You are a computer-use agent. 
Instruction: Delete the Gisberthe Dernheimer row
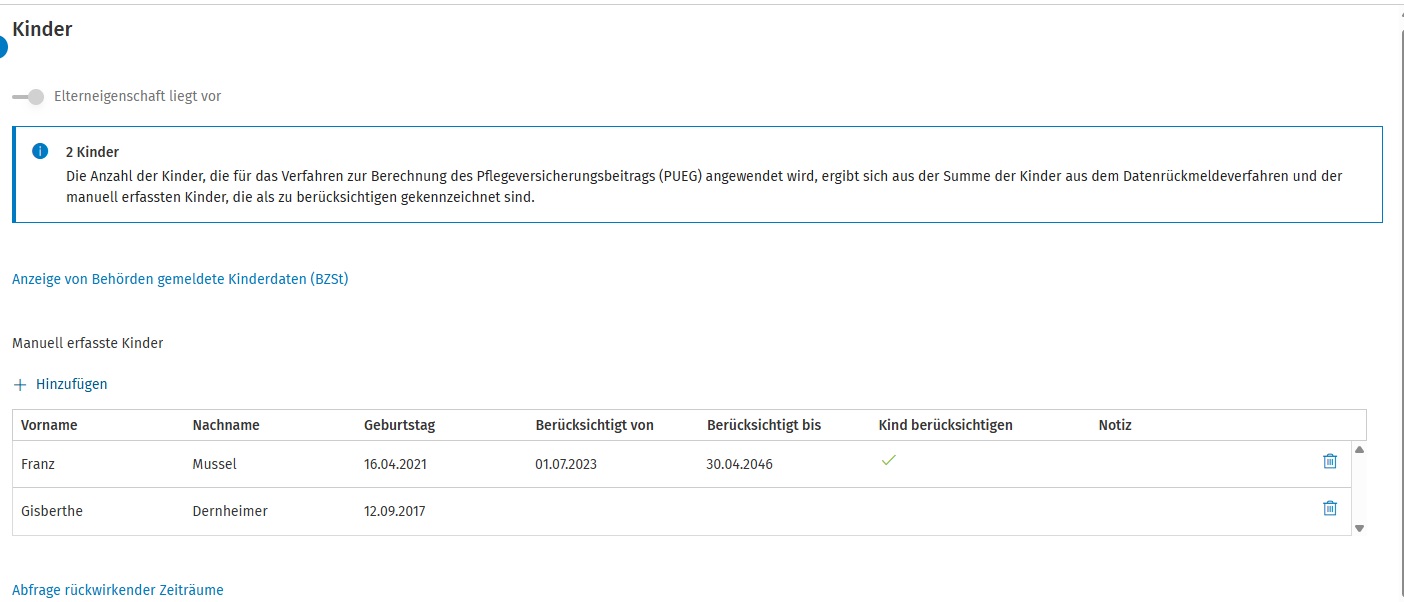click(x=1330, y=508)
